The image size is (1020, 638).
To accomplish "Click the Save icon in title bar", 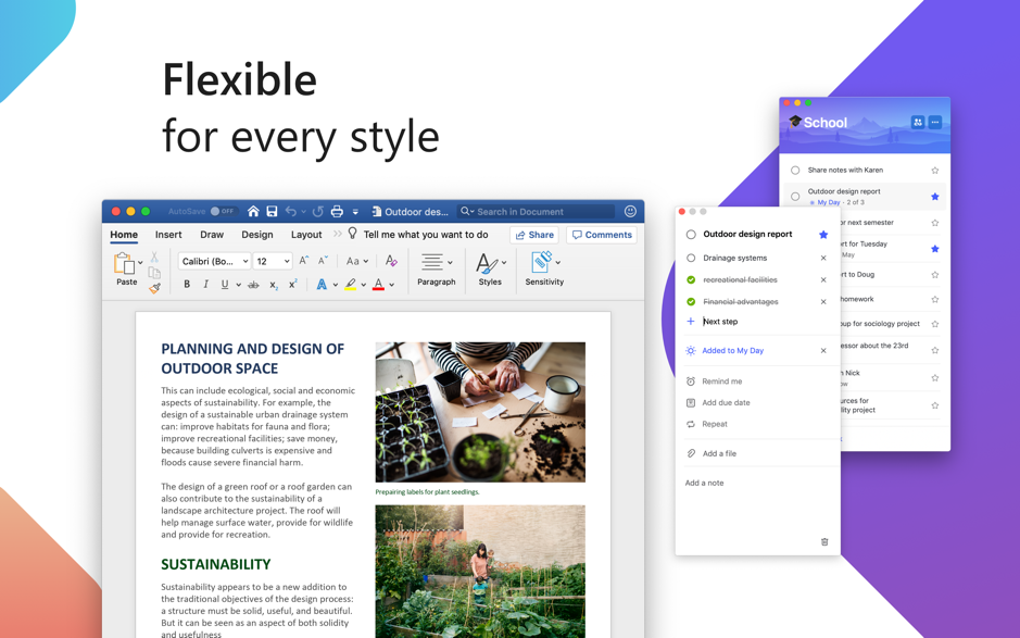I will click(272, 211).
